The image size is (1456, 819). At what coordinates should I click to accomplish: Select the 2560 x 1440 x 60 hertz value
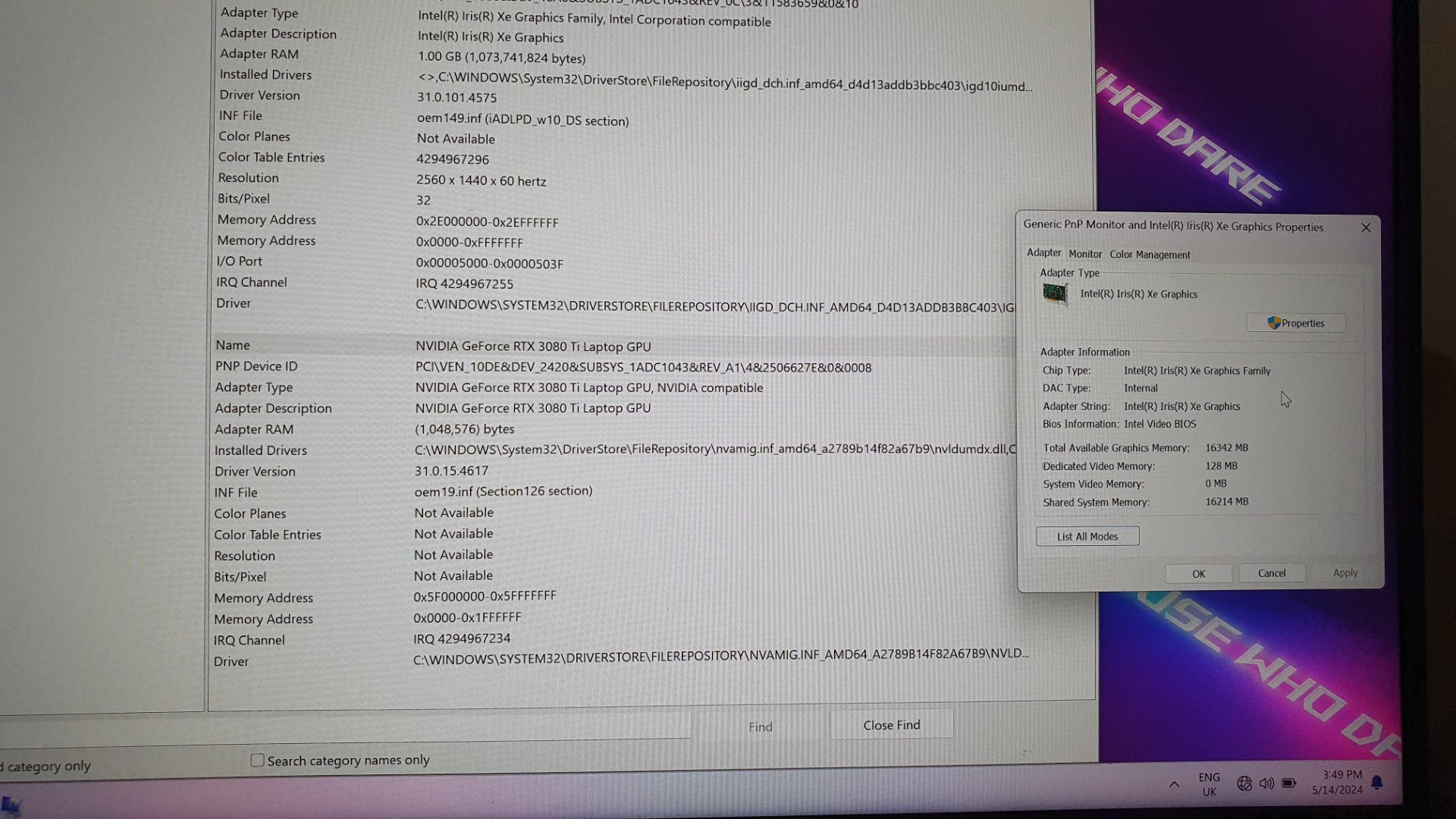click(481, 180)
